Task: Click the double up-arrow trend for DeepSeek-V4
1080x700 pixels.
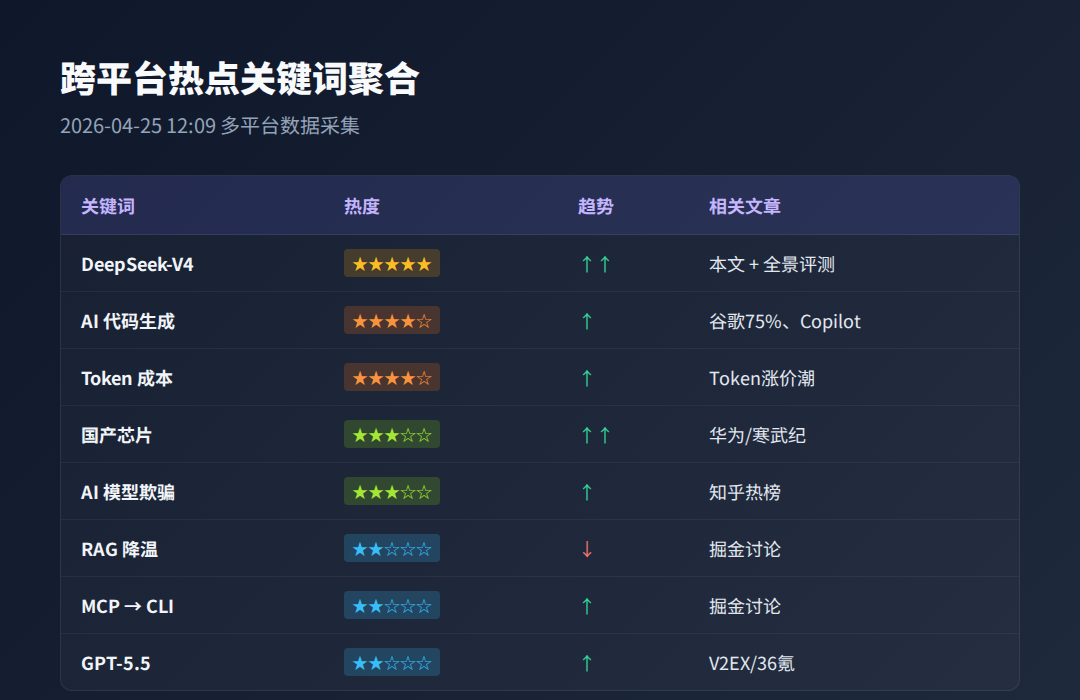Action: [x=596, y=265]
